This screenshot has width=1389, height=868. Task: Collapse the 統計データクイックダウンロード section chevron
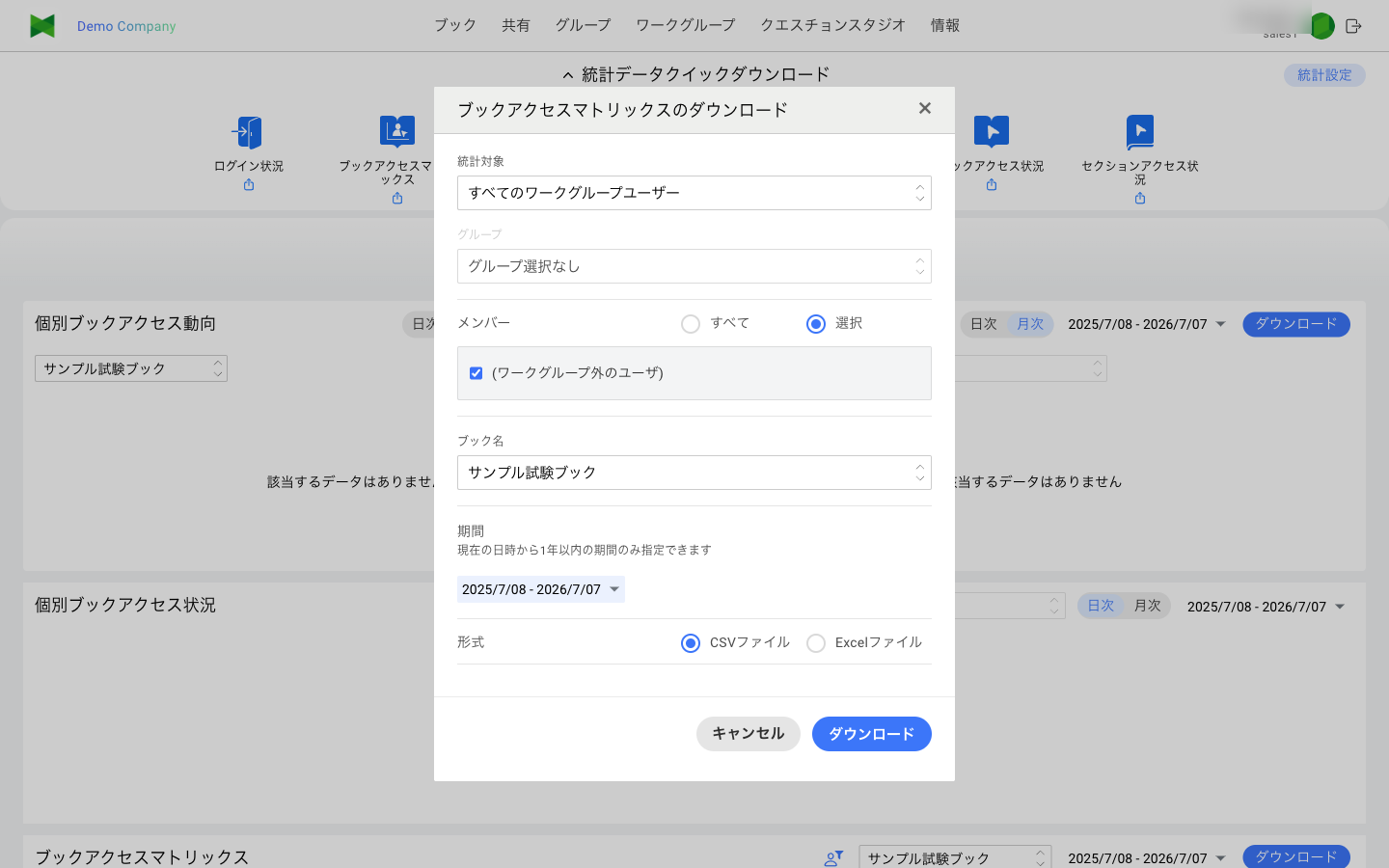(x=568, y=75)
